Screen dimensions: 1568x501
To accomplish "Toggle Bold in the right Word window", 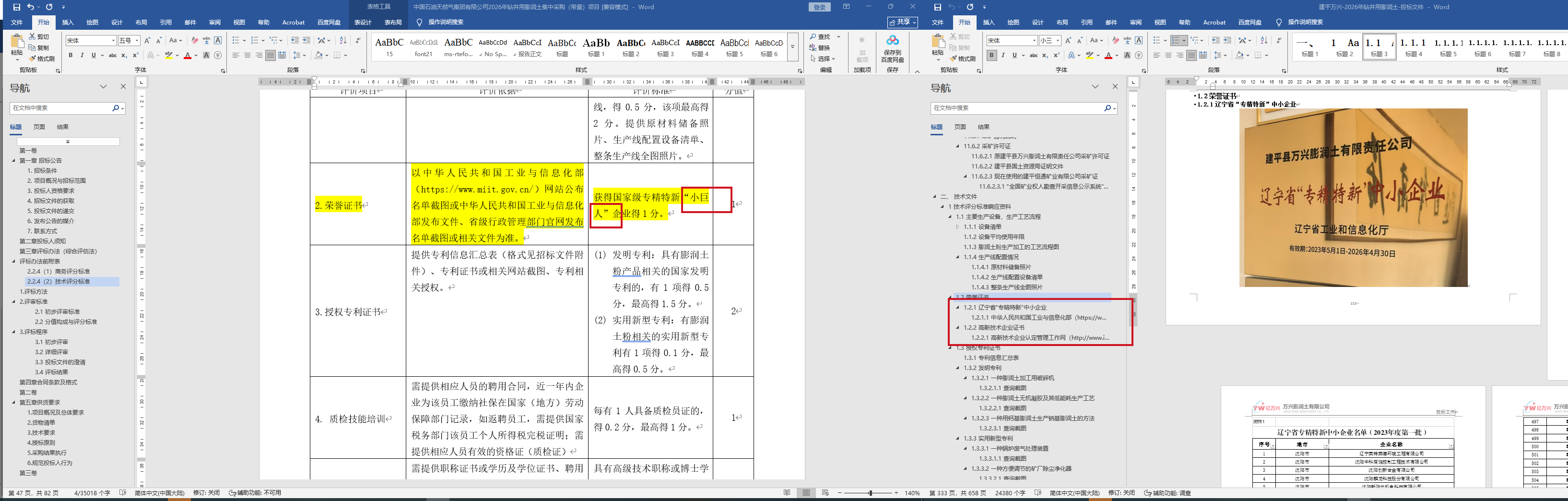I will click(991, 55).
